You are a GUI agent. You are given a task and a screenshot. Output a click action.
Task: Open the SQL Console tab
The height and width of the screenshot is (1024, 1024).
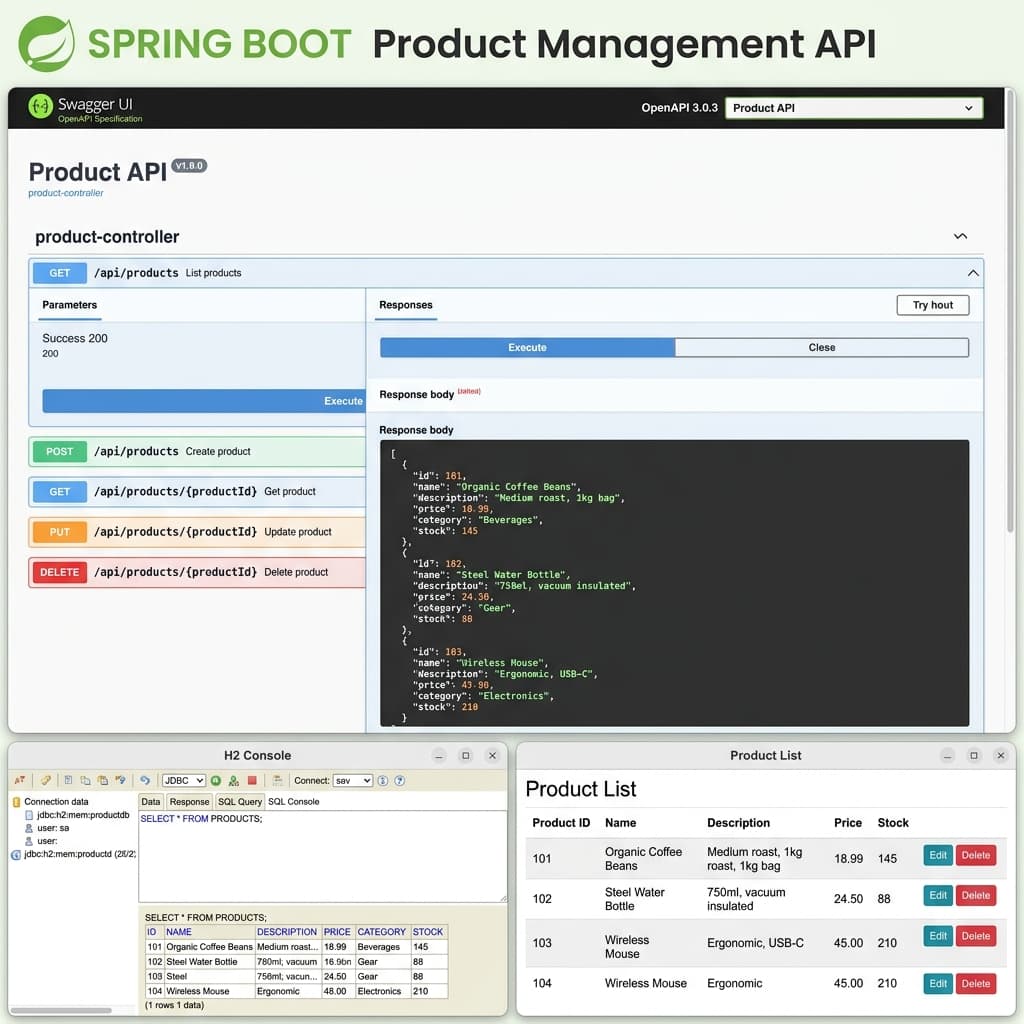[x=293, y=801]
